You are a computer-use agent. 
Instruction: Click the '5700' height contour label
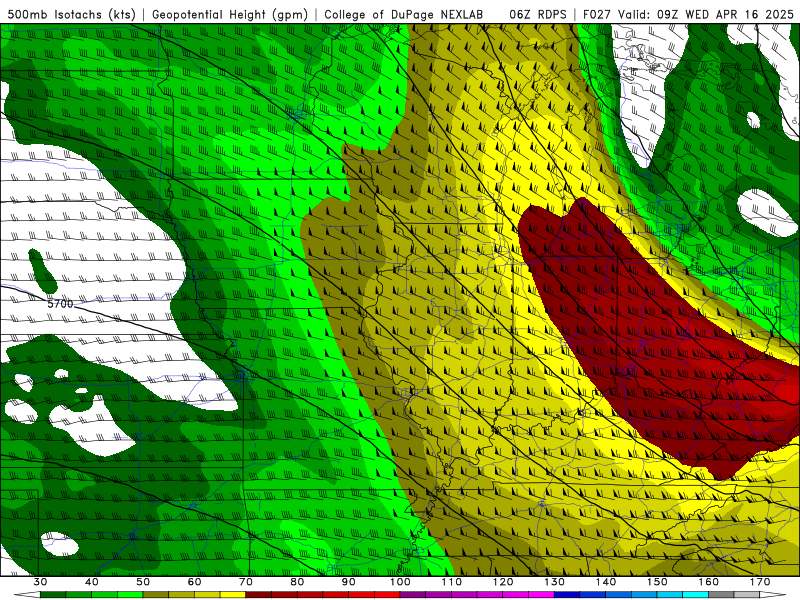(60, 304)
